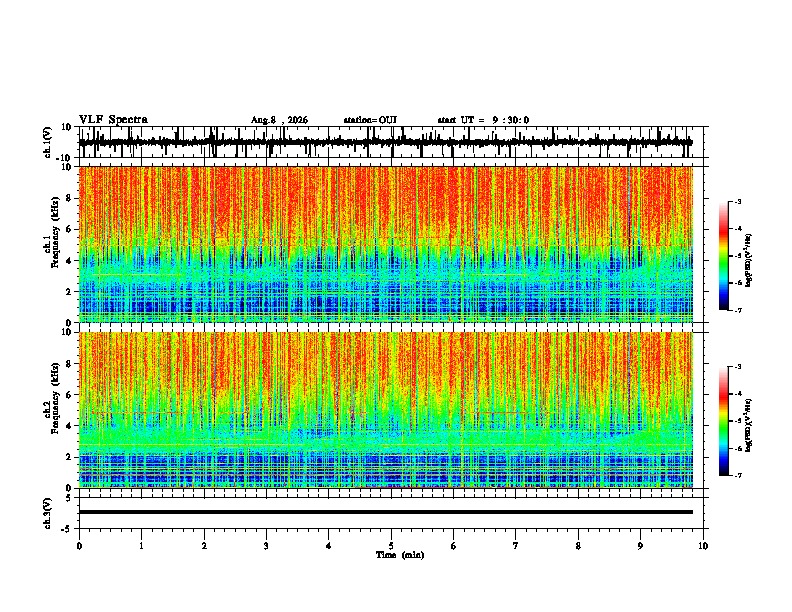Image resolution: width=792 pixels, height=612 pixels.
Task: Click the "2" kHz tick on ch.1 spectrogram axis
Action: [69, 291]
